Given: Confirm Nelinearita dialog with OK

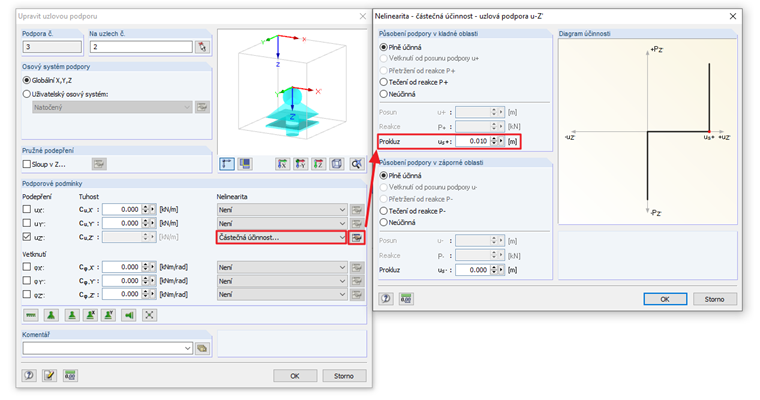Looking at the screenshot, I should coord(665,299).
